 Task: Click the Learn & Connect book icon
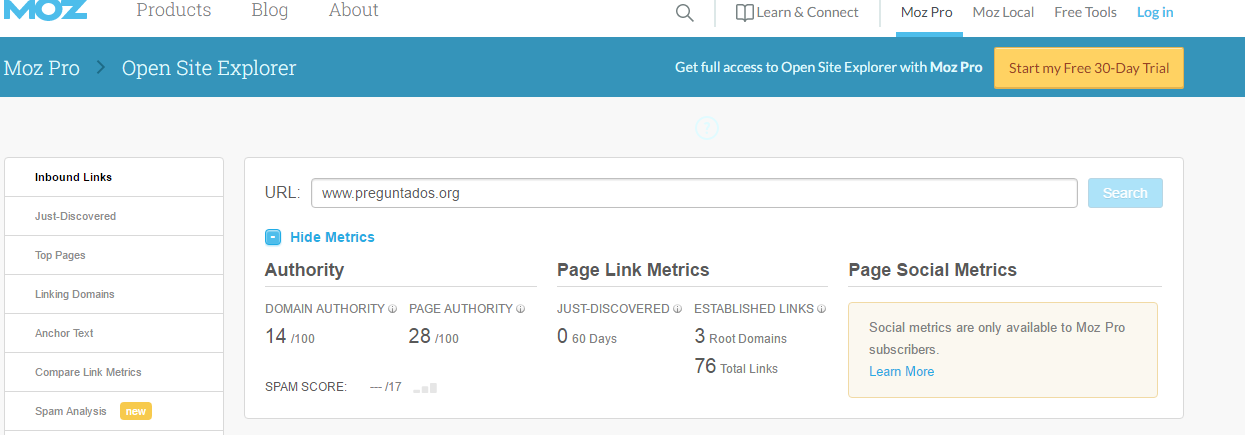tap(744, 13)
